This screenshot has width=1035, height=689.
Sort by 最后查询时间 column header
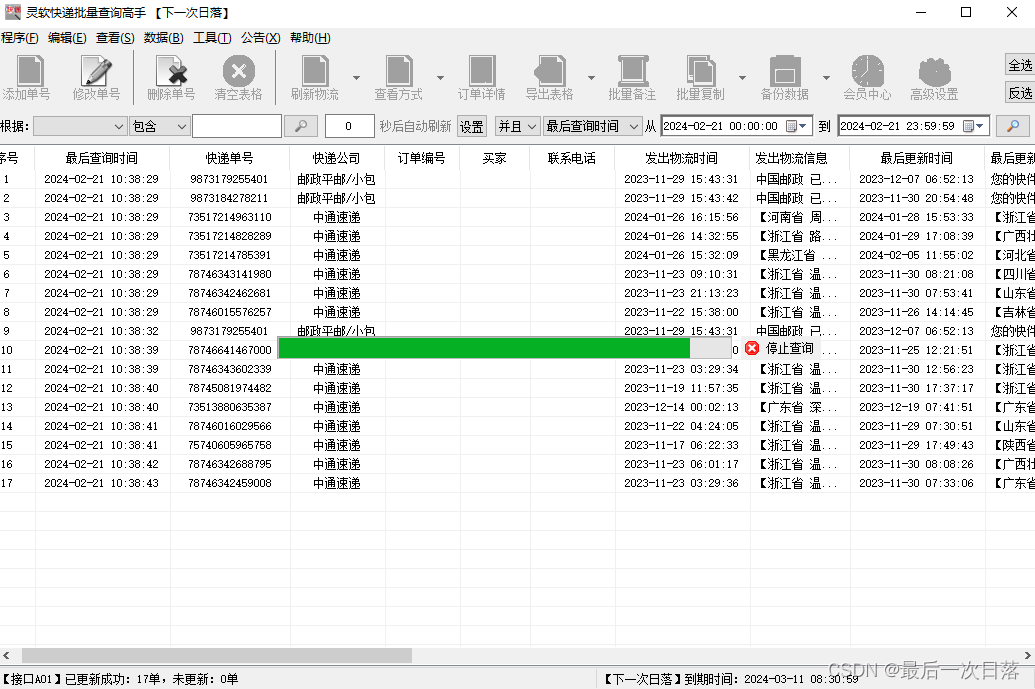(102, 158)
